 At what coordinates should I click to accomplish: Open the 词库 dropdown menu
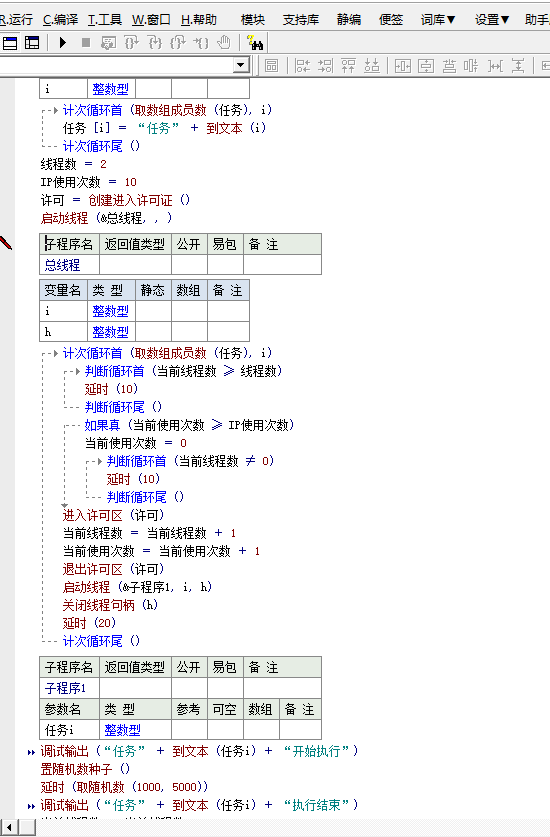pyautogui.click(x=438, y=20)
